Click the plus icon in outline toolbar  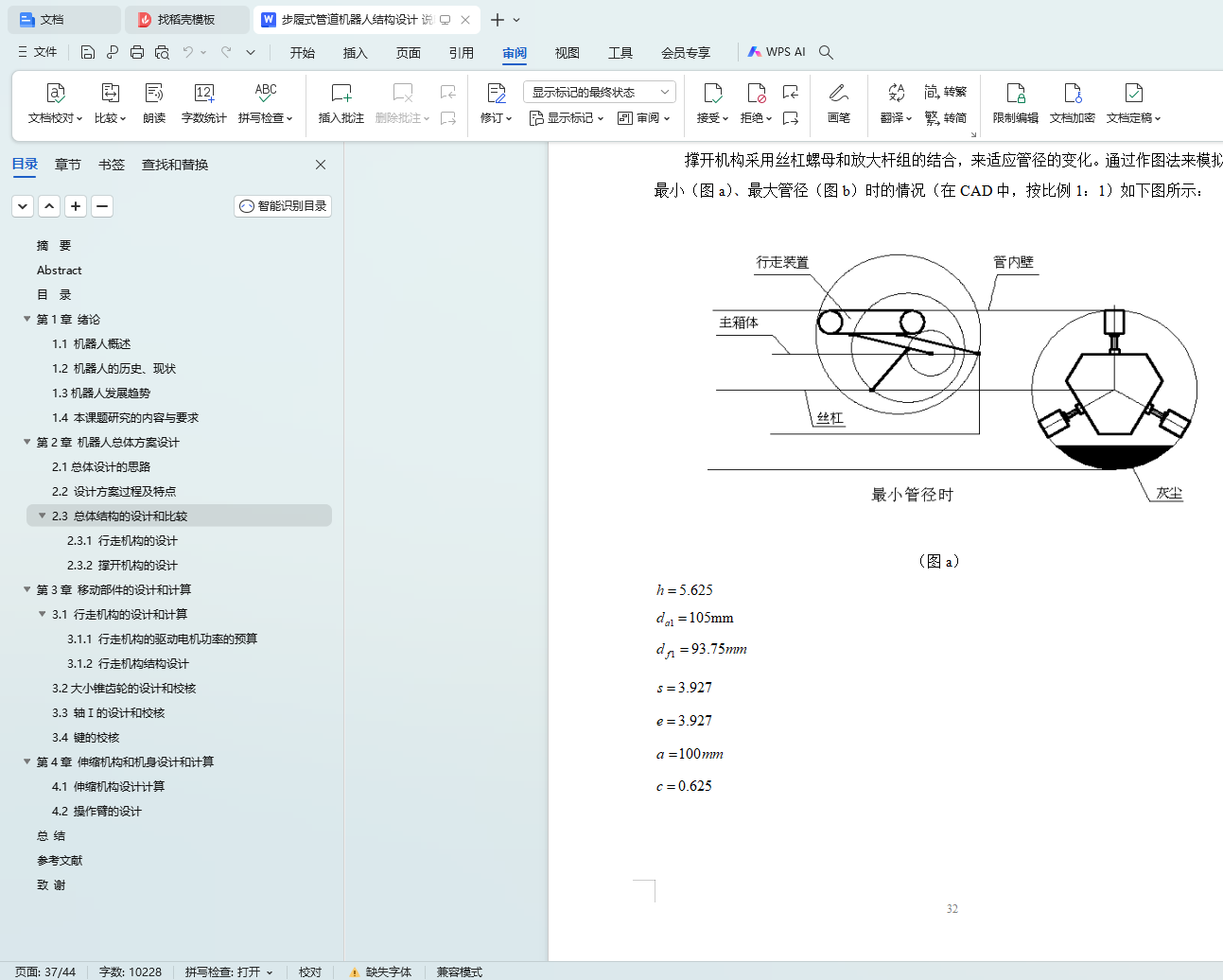click(x=76, y=206)
